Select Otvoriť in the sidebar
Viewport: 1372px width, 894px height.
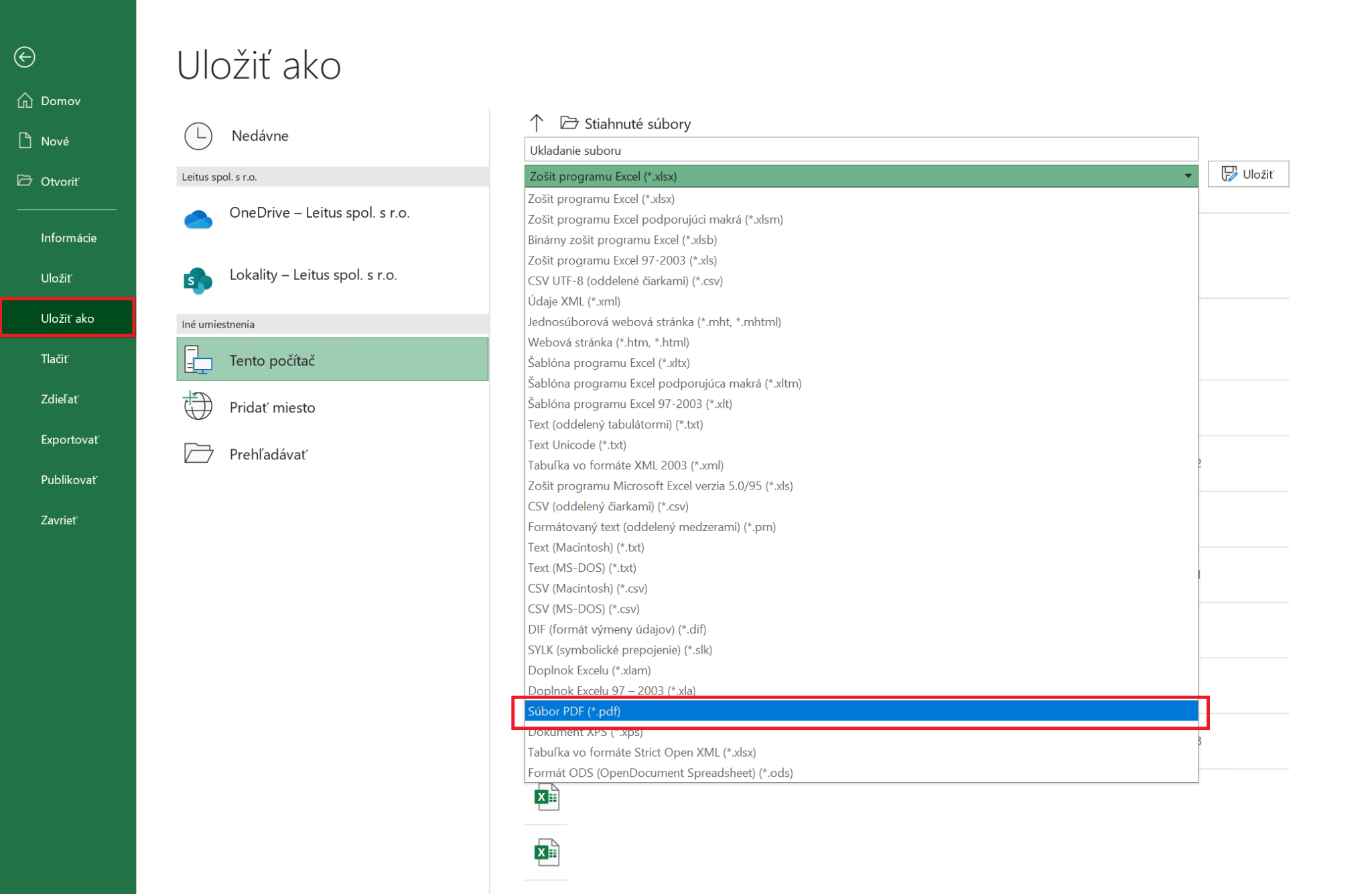point(60,181)
